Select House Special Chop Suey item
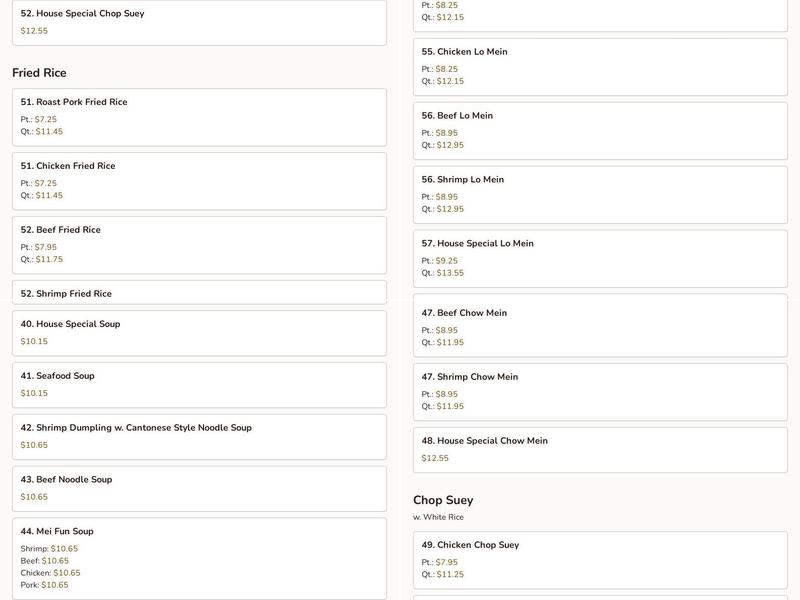The width and height of the screenshot is (800, 600). click(x=198, y=22)
